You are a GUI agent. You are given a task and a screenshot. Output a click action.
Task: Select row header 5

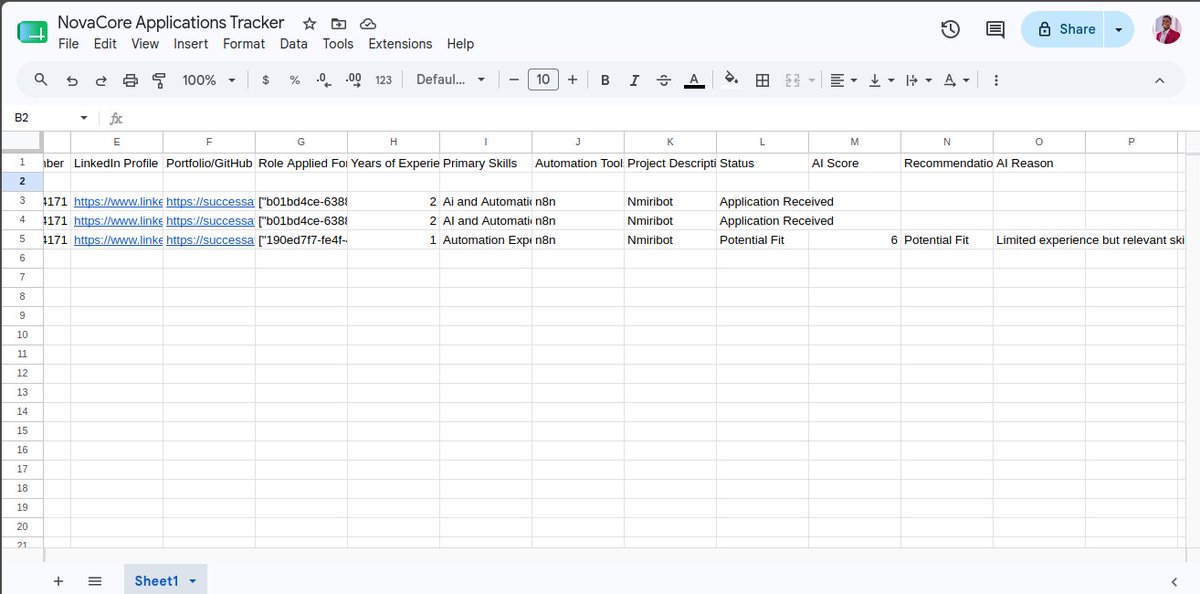(22, 240)
